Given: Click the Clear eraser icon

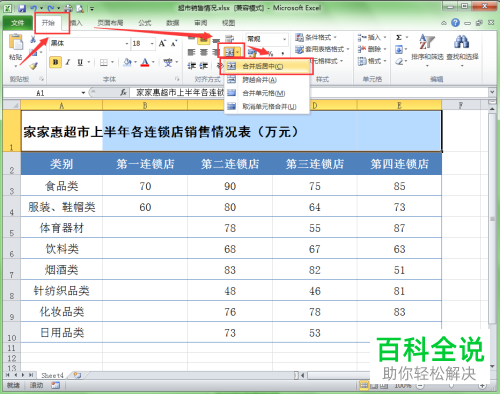Looking at the screenshot, I should tap(399, 62).
